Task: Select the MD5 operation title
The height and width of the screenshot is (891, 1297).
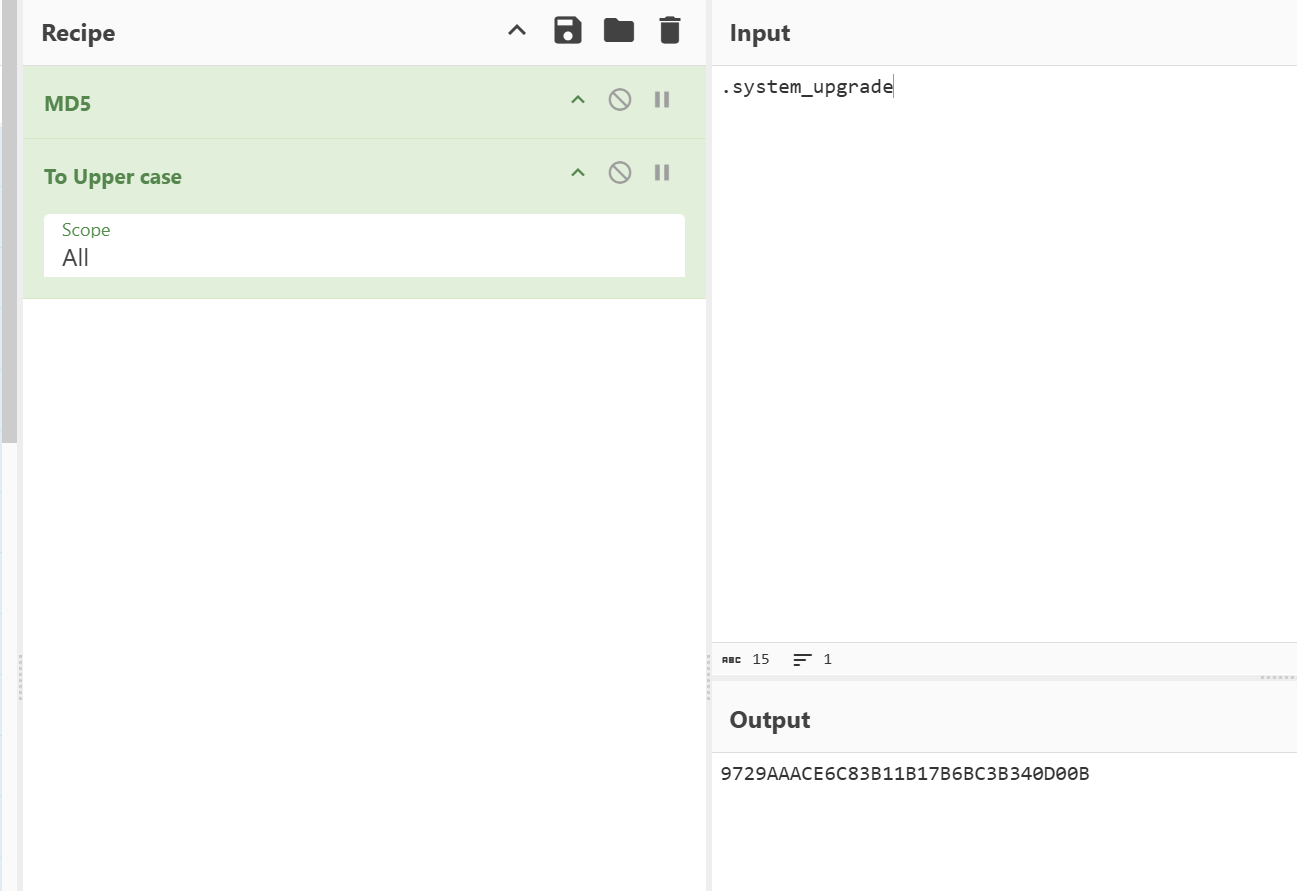Action: pyautogui.click(x=68, y=104)
